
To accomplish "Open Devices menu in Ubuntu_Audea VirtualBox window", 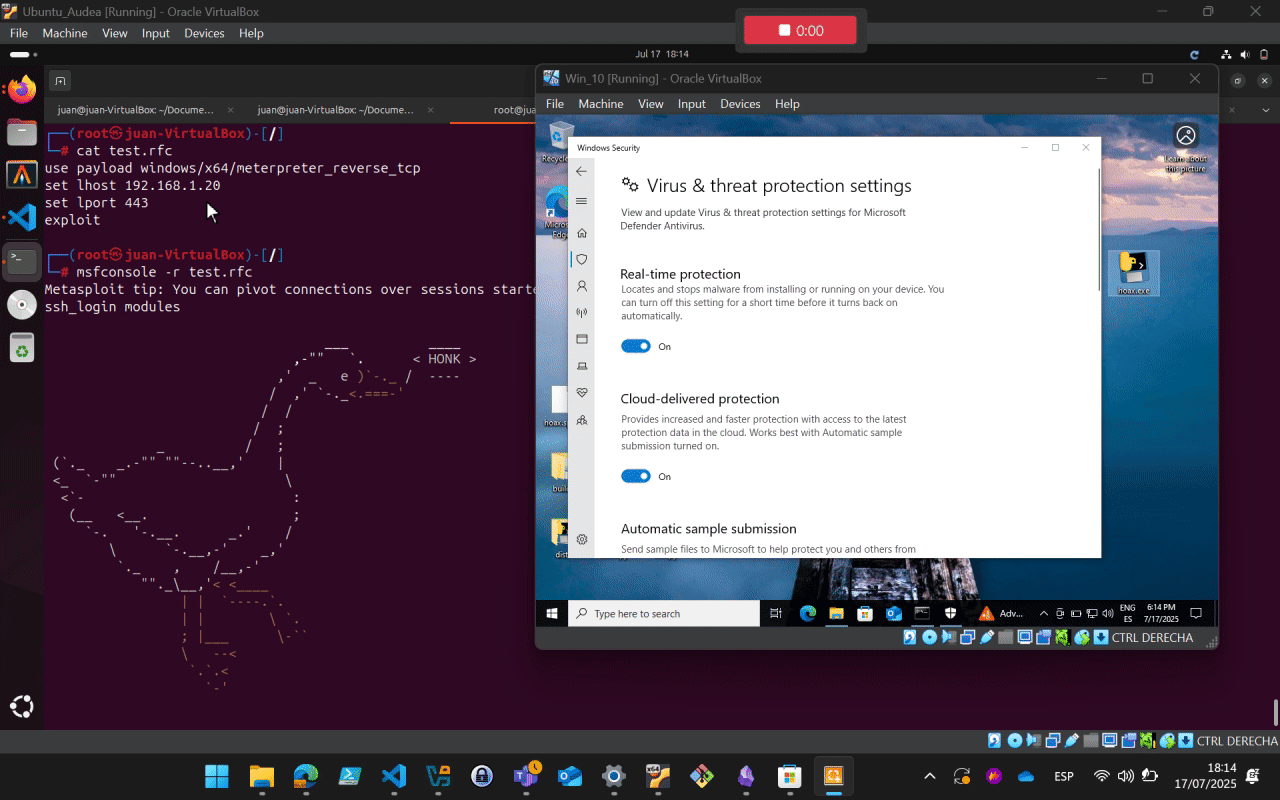I will pyautogui.click(x=204, y=33).
